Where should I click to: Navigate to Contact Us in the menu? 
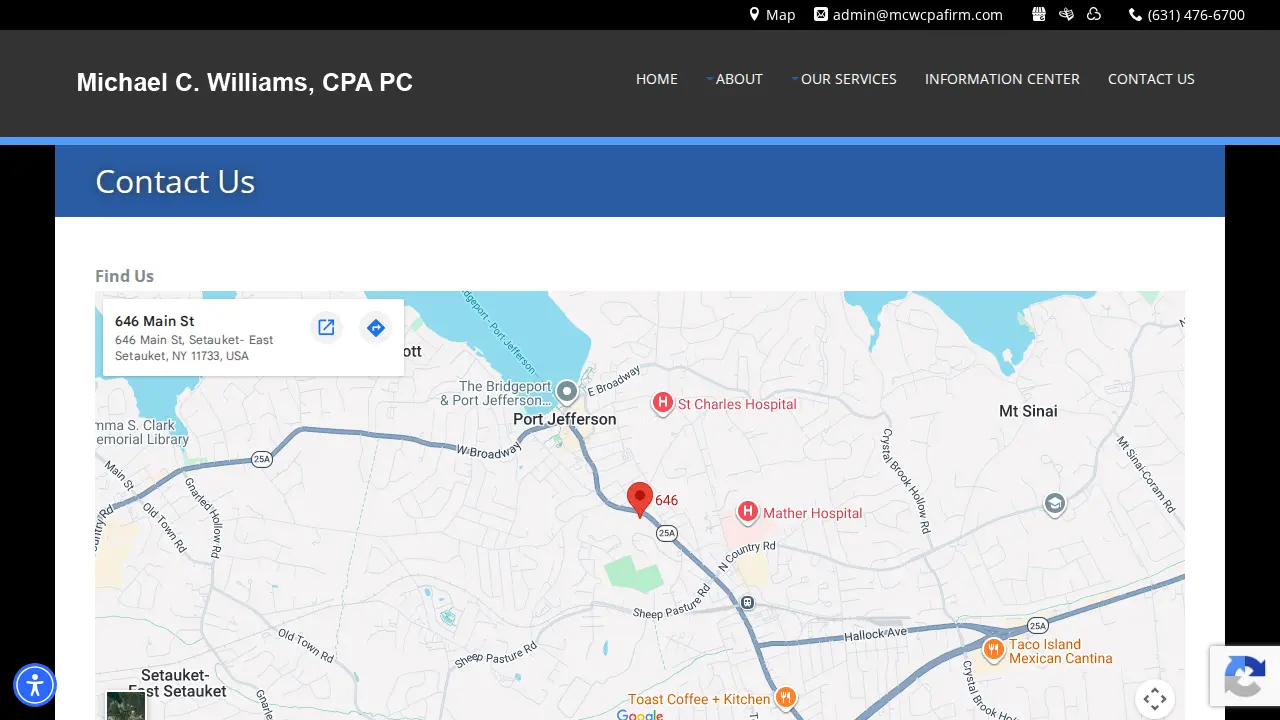(x=1151, y=79)
